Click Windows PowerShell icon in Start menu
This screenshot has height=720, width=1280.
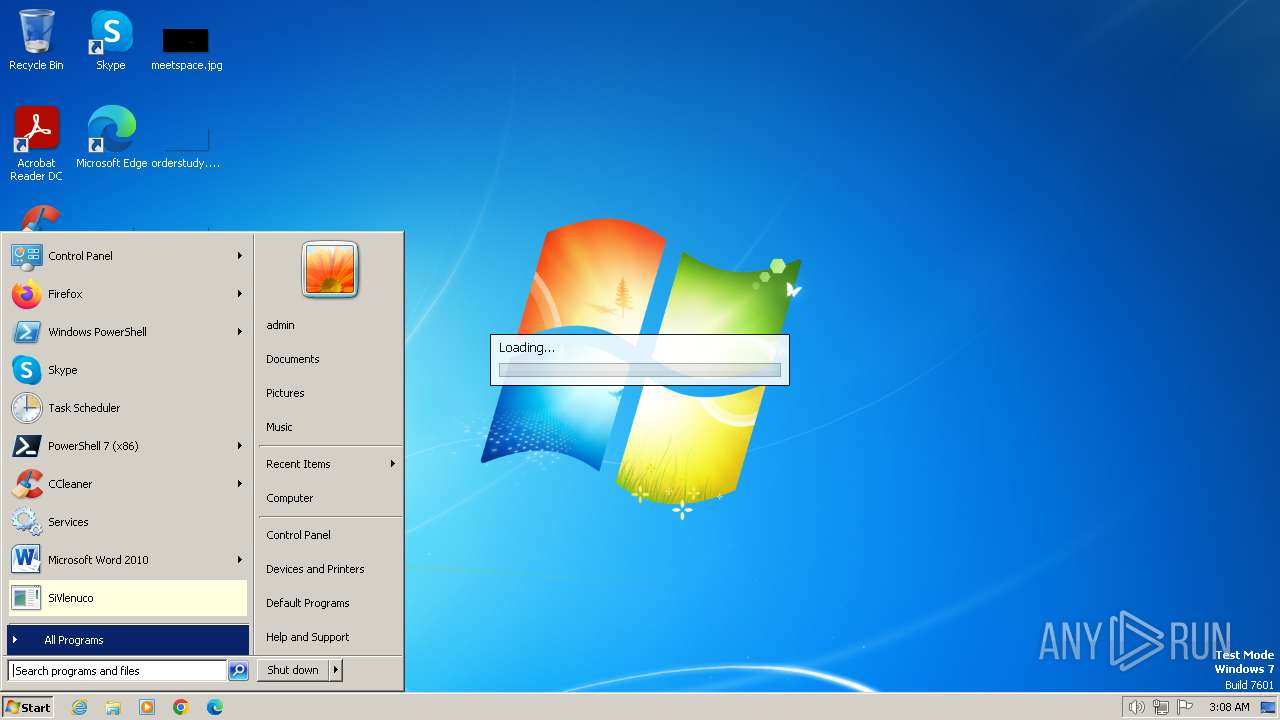[x=26, y=332]
